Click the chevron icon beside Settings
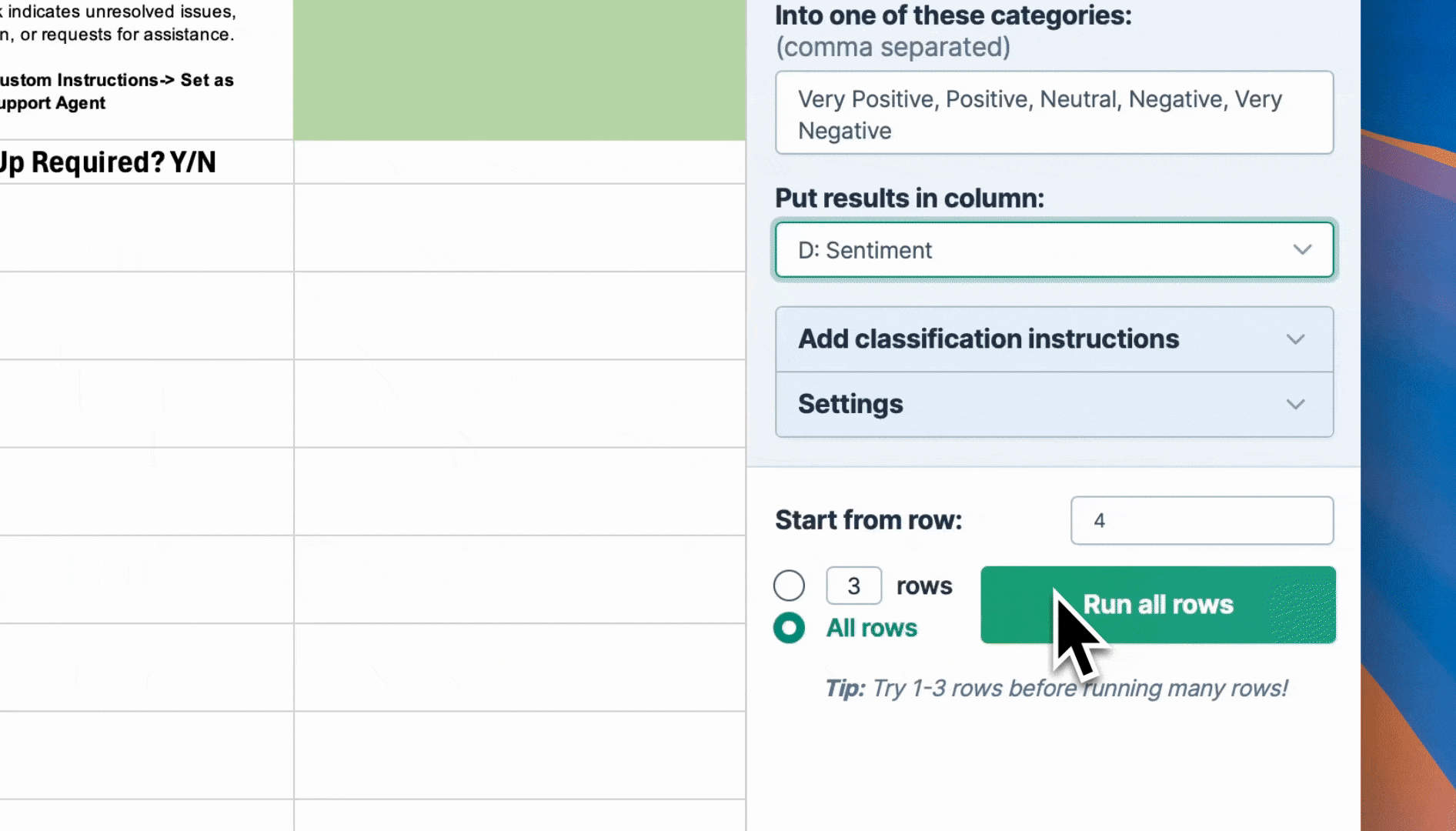This screenshot has width=1456, height=831. (1296, 405)
